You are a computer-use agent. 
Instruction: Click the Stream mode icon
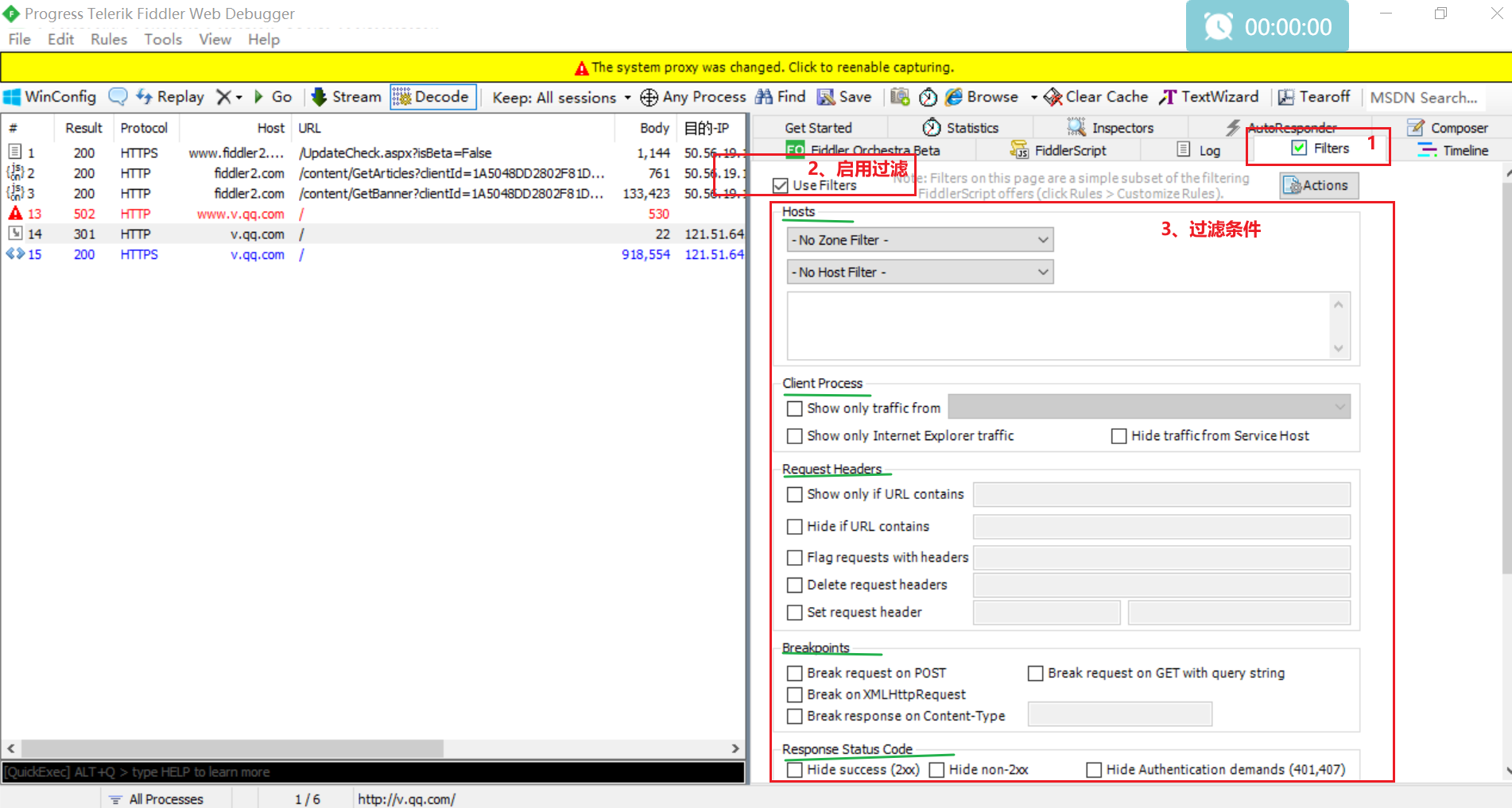pos(319,97)
